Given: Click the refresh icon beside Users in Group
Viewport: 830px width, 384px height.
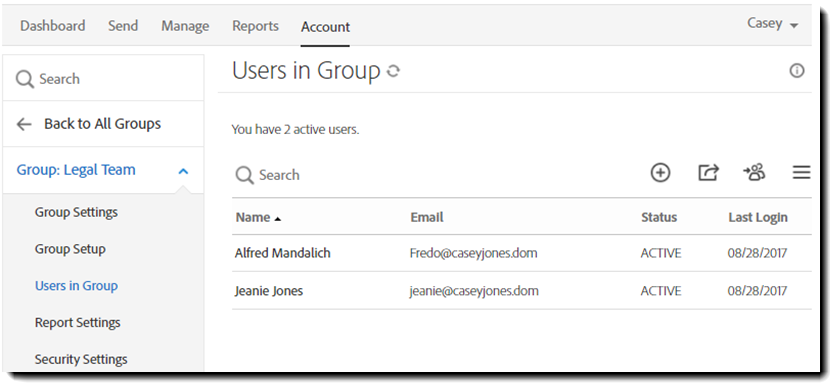Looking at the screenshot, I should tap(393, 71).
